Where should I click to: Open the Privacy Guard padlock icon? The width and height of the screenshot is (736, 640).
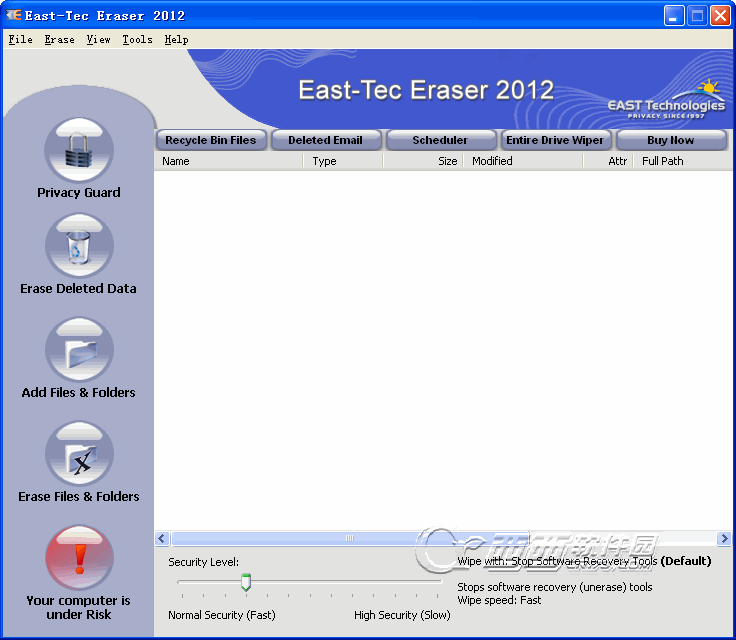(79, 150)
